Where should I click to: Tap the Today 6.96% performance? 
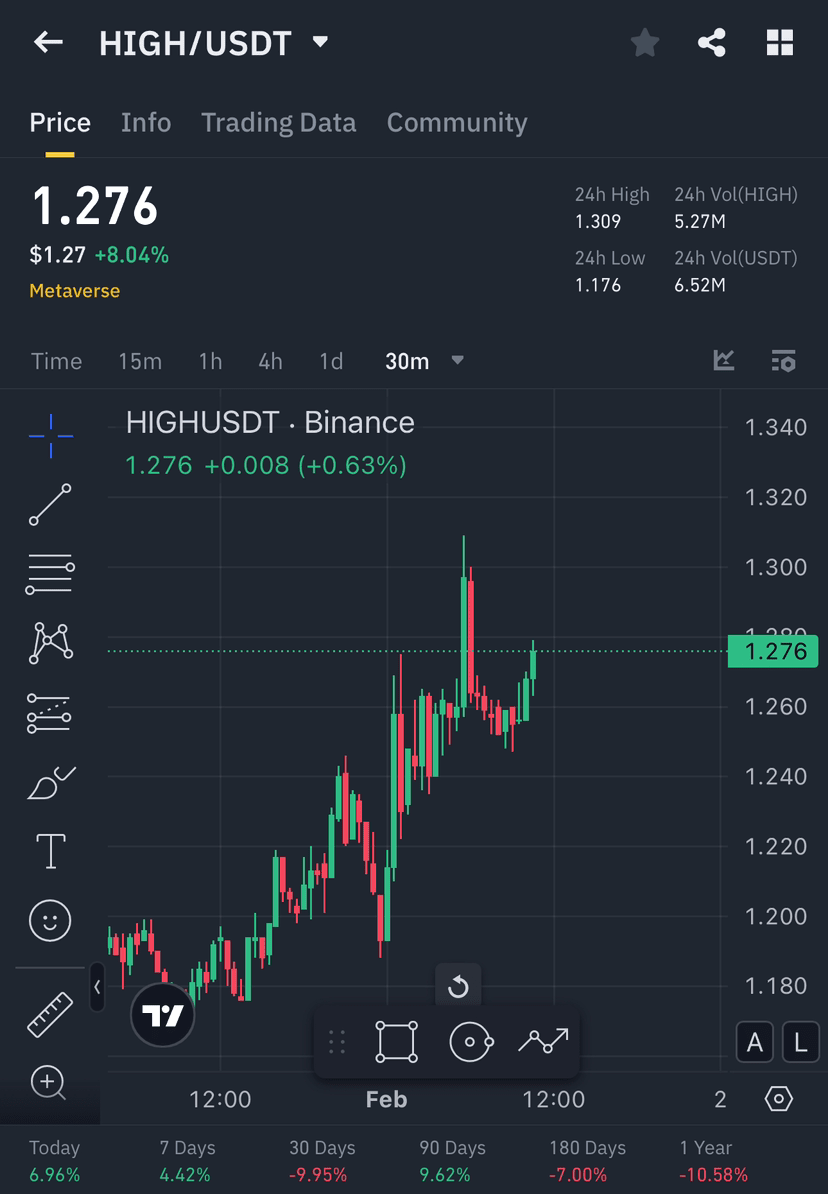click(x=54, y=1160)
